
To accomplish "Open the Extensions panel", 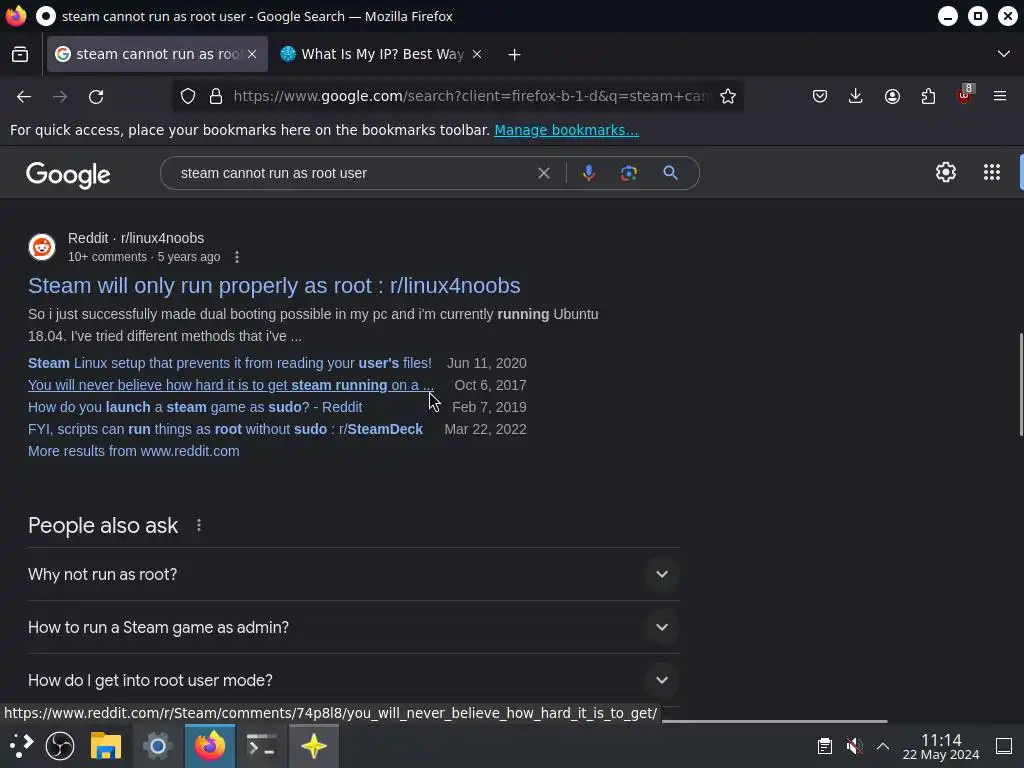I will tap(929, 97).
